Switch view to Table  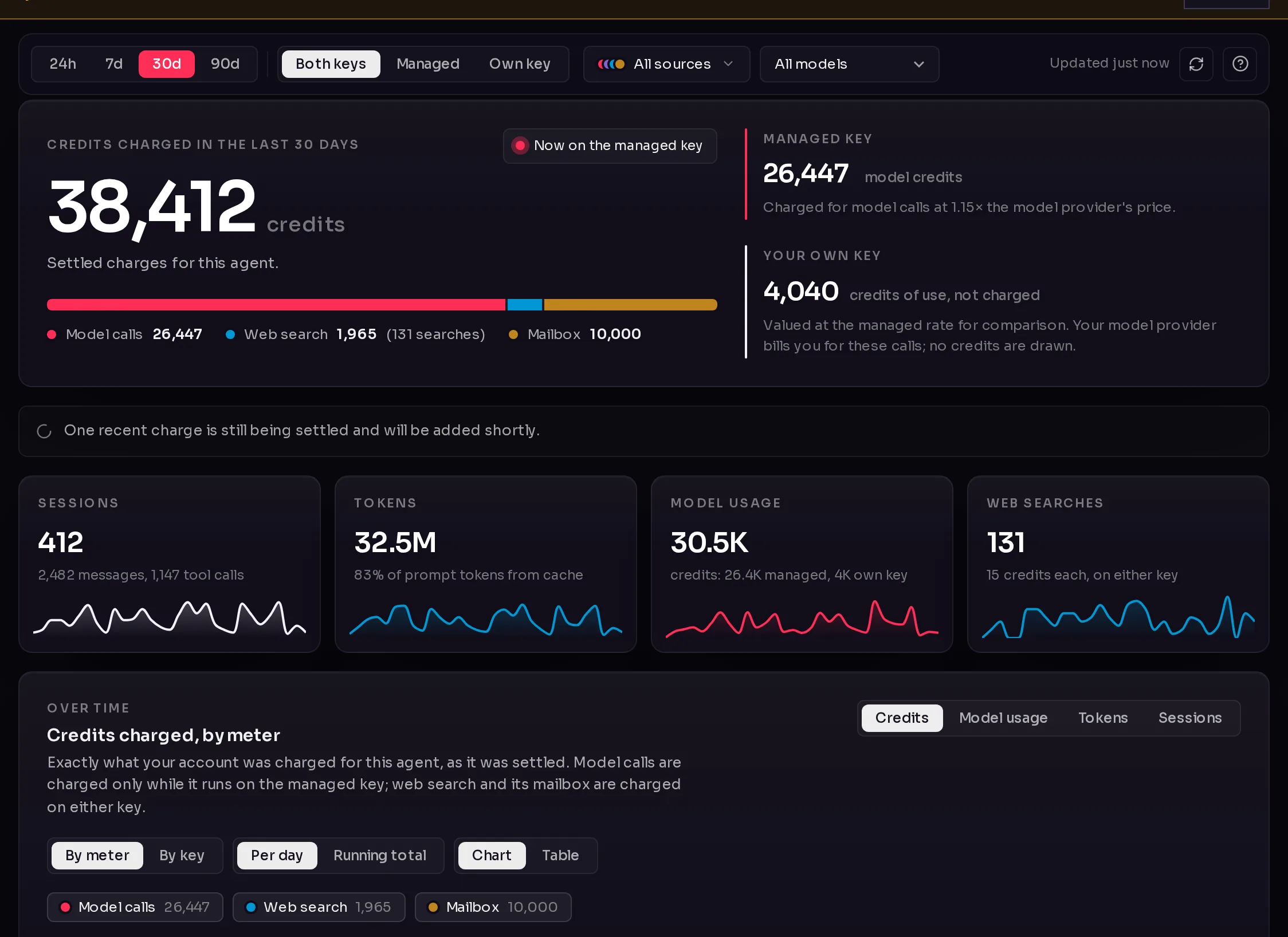coord(560,855)
